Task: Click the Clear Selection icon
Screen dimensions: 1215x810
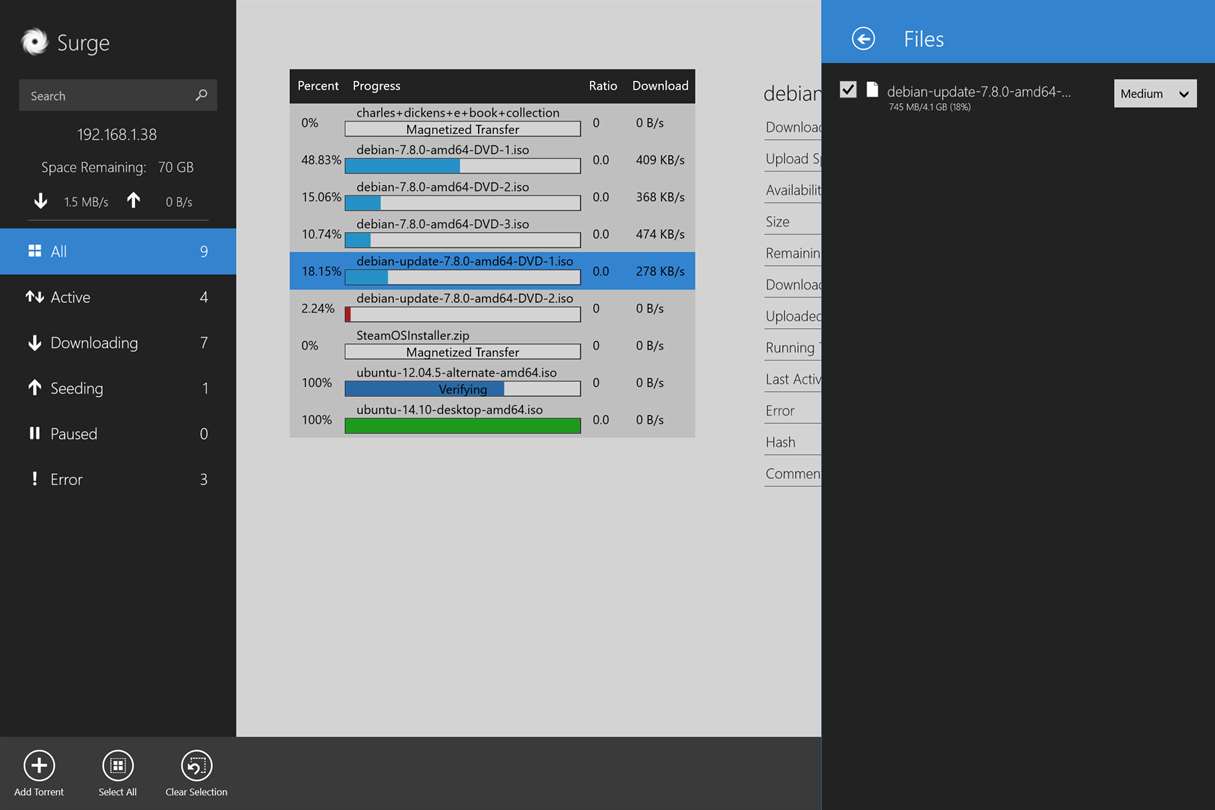Action: (197, 766)
